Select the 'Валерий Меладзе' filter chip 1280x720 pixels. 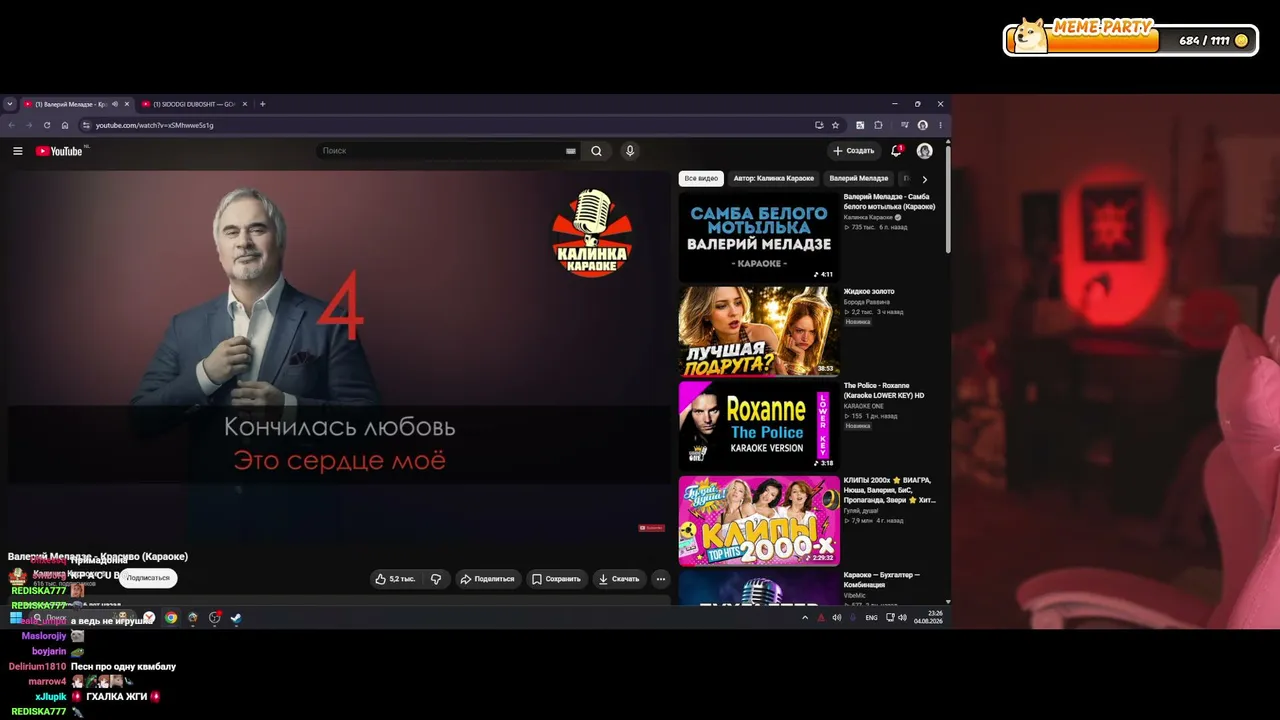tap(859, 179)
